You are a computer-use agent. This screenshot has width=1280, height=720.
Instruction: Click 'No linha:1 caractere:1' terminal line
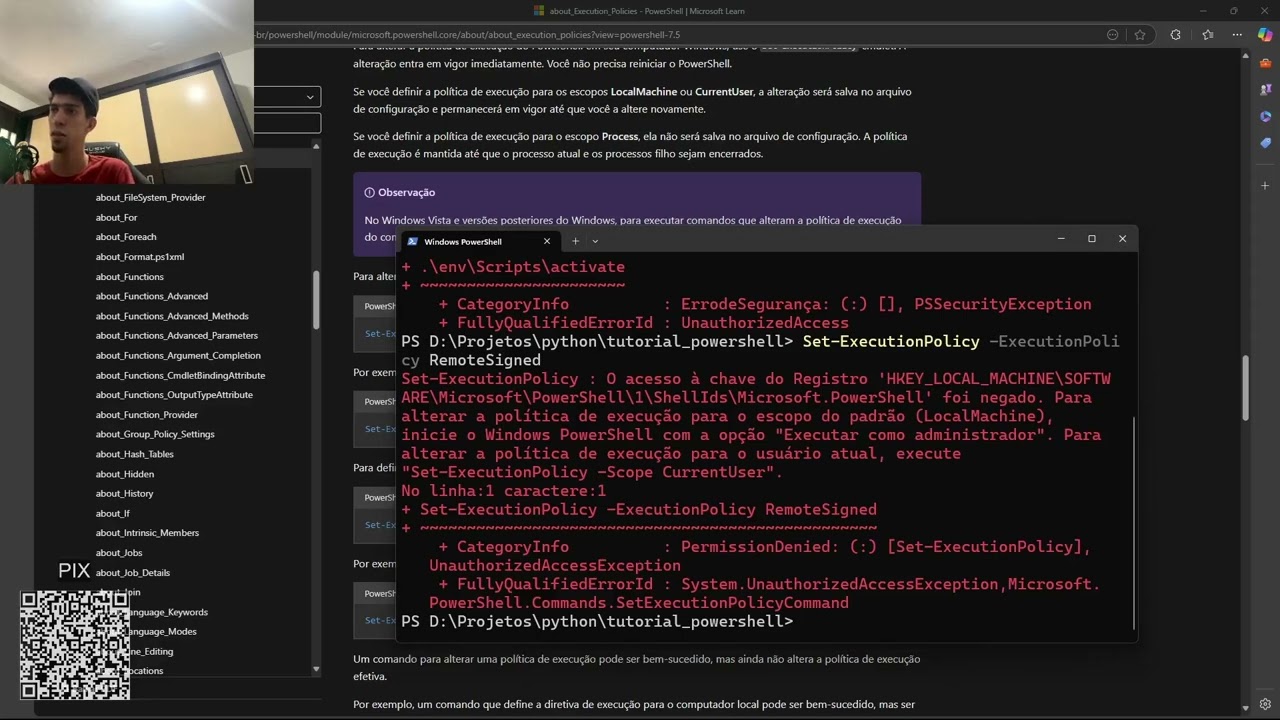[503, 491]
